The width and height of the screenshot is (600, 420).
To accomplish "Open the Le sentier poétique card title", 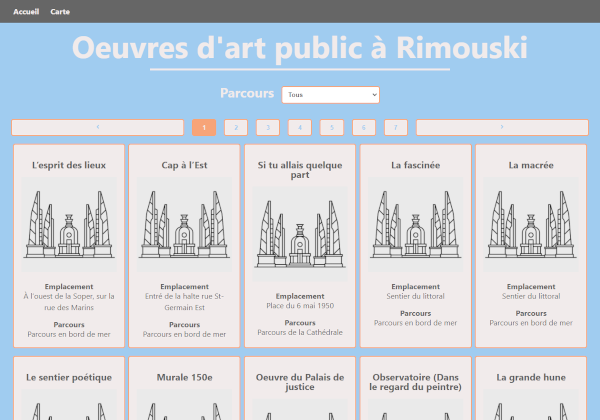I will pos(69,378).
